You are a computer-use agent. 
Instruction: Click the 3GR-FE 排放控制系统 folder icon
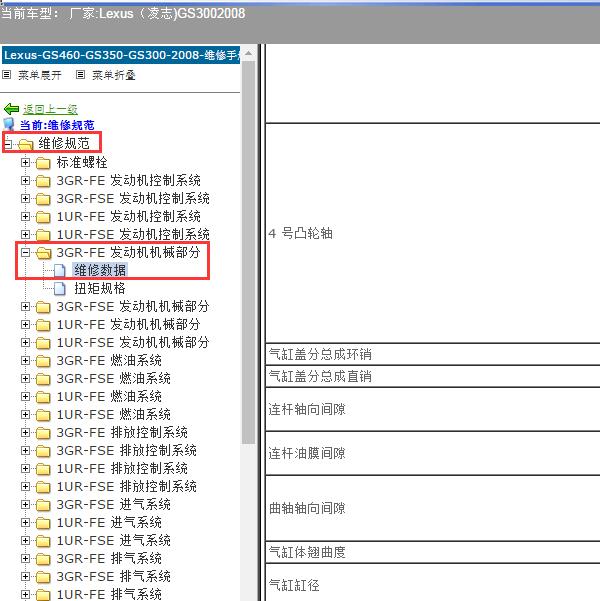(x=43, y=433)
